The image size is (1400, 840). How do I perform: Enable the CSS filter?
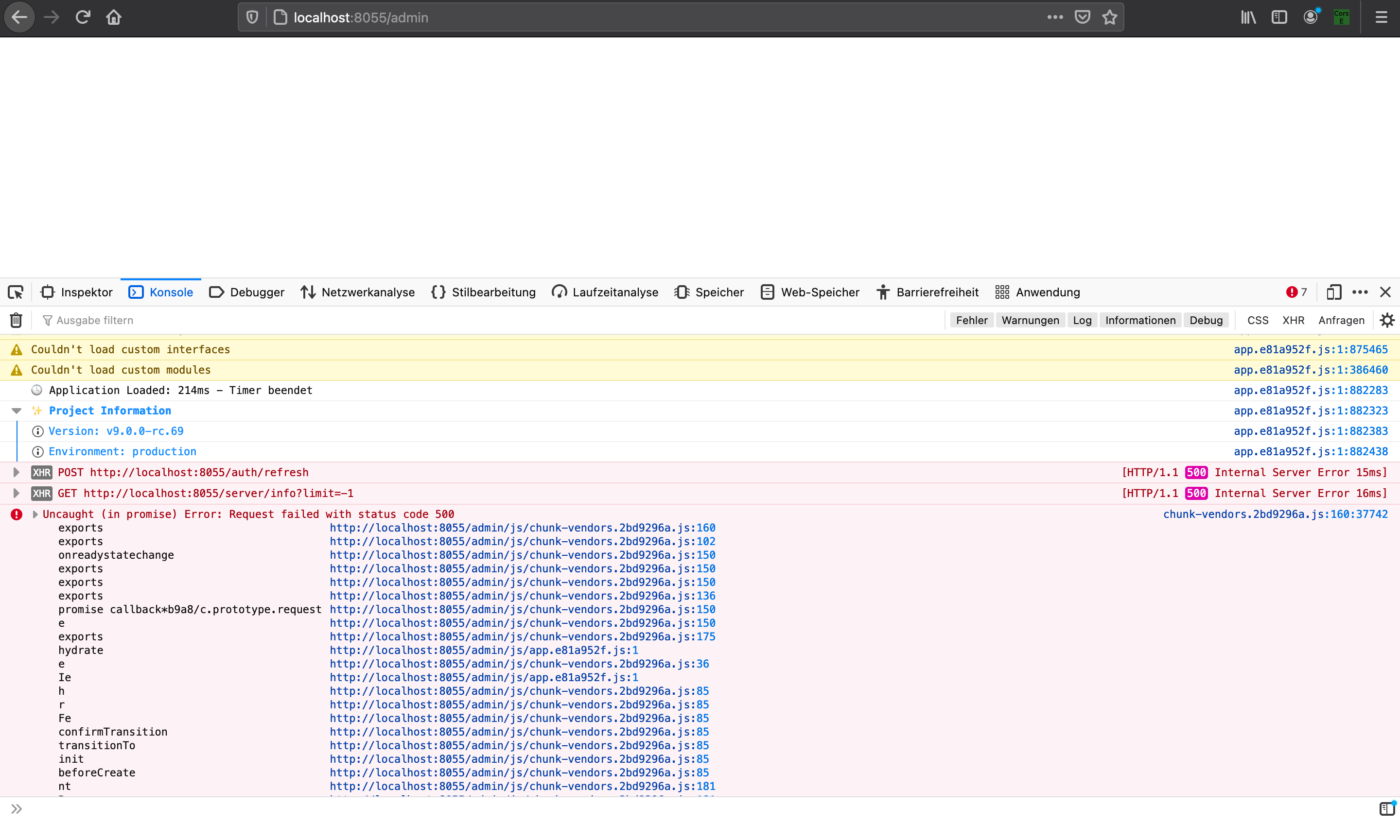pyautogui.click(x=1257, y=320)
